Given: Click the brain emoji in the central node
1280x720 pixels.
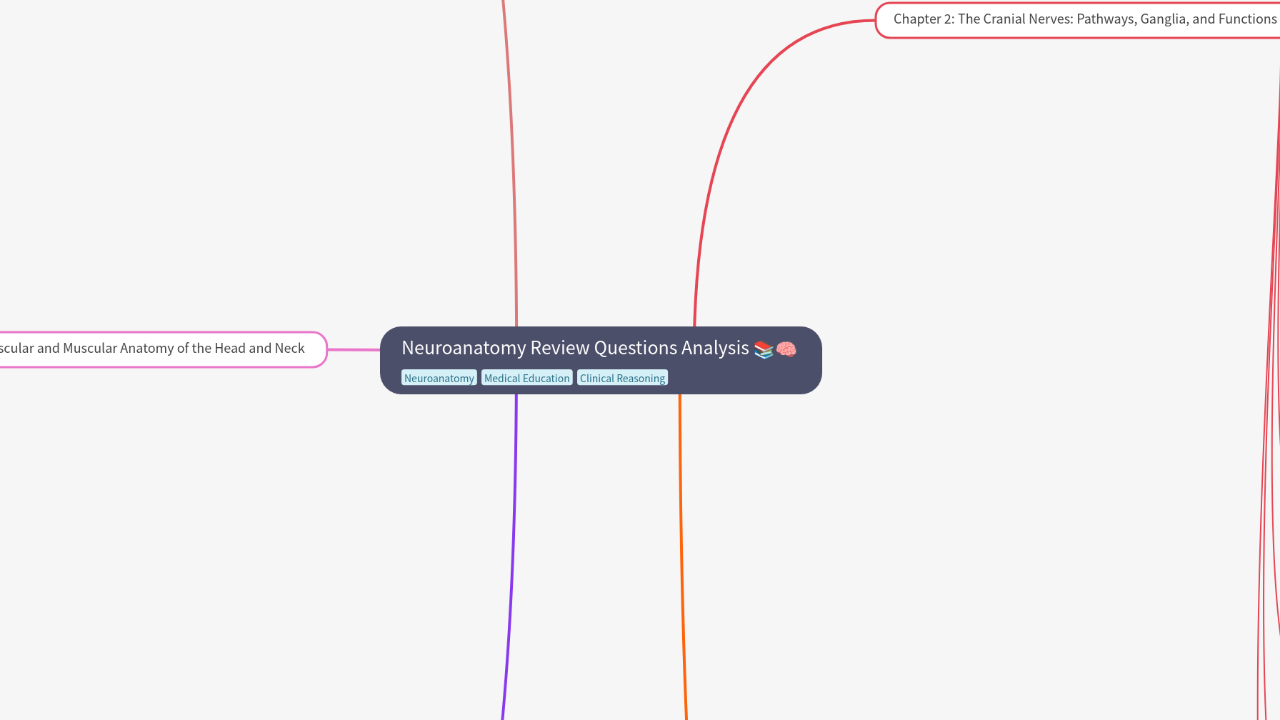Looking at the screenshot, I should [x=786, y=349].
